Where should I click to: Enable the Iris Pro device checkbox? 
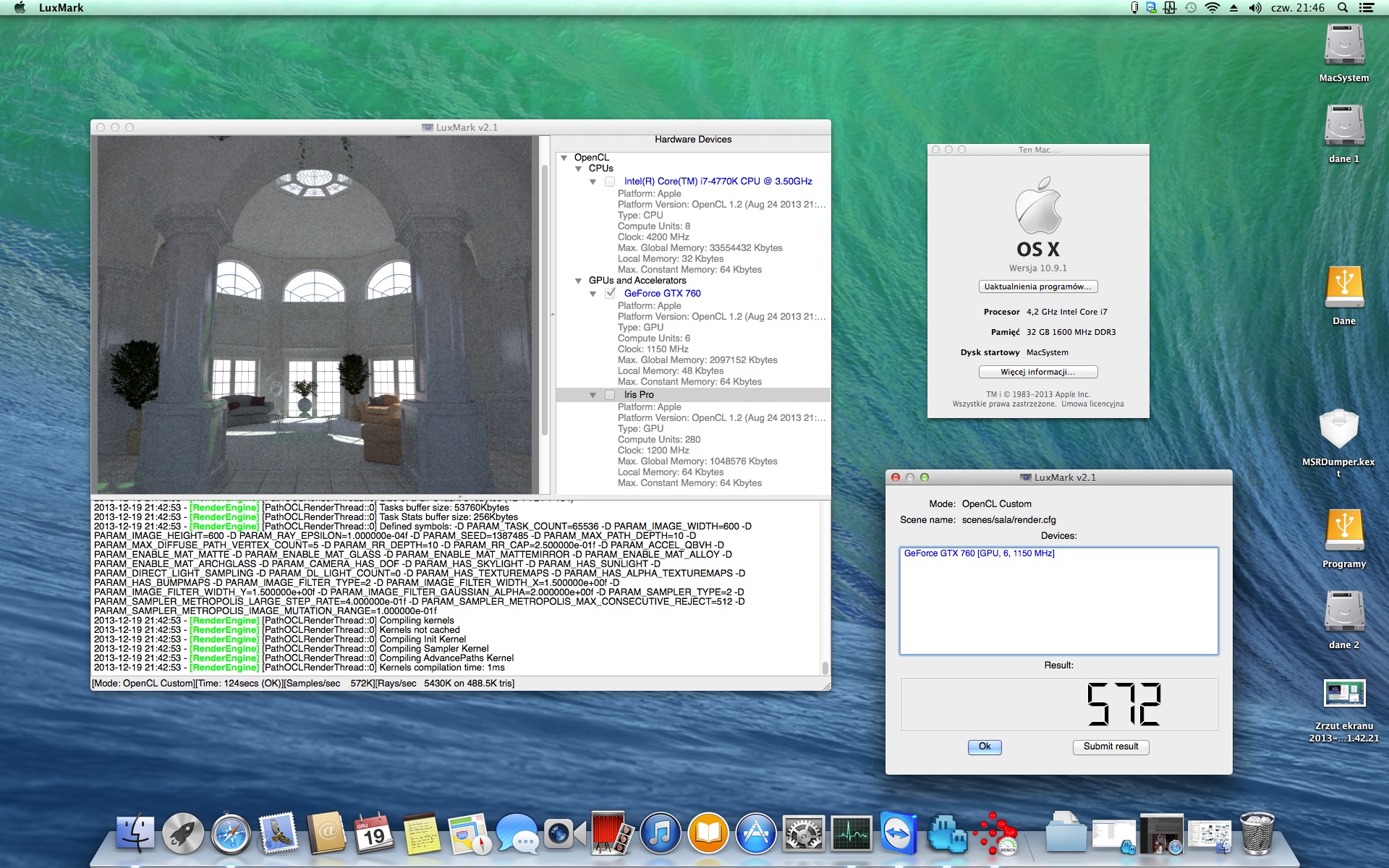[x=610, y=395]
